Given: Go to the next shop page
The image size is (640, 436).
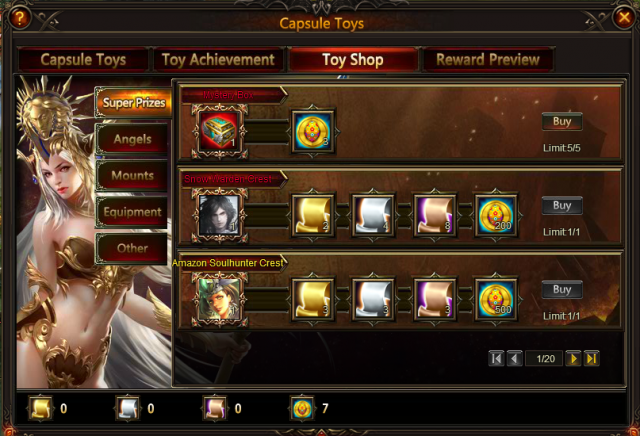Looking at the screenshot, I should point(573,359).
